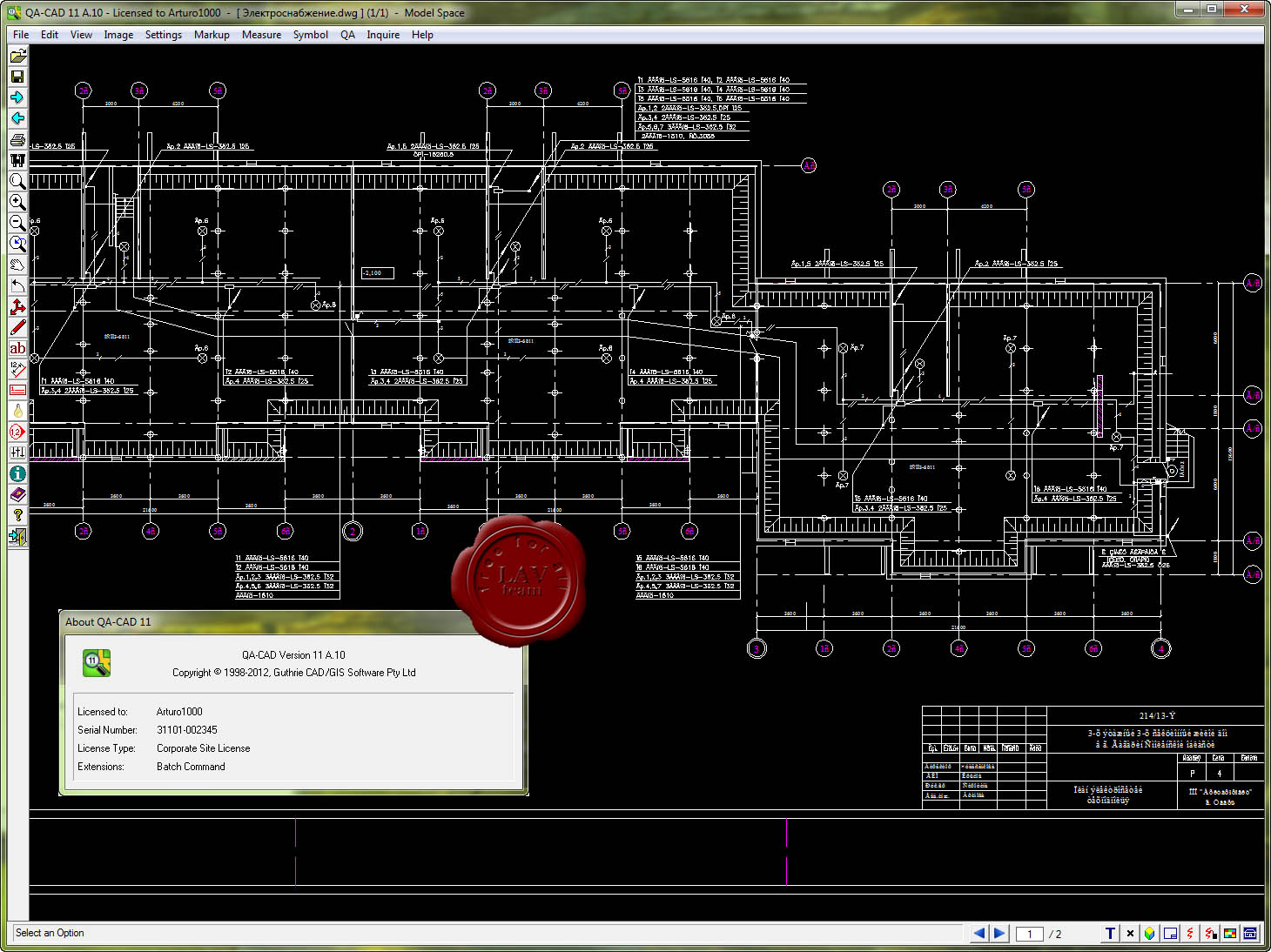Select the 'ab' text markup tool

click(x=17, y=348)
